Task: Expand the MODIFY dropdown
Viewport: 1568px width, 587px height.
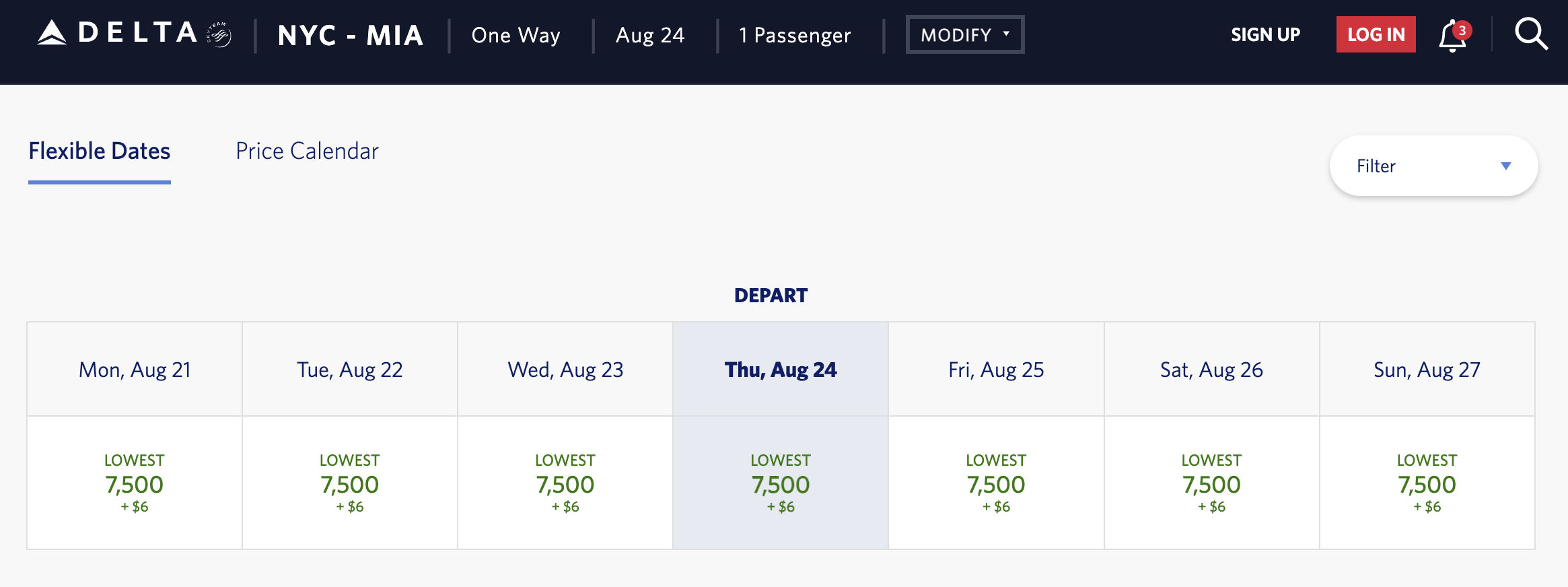Action: (964, 34)
